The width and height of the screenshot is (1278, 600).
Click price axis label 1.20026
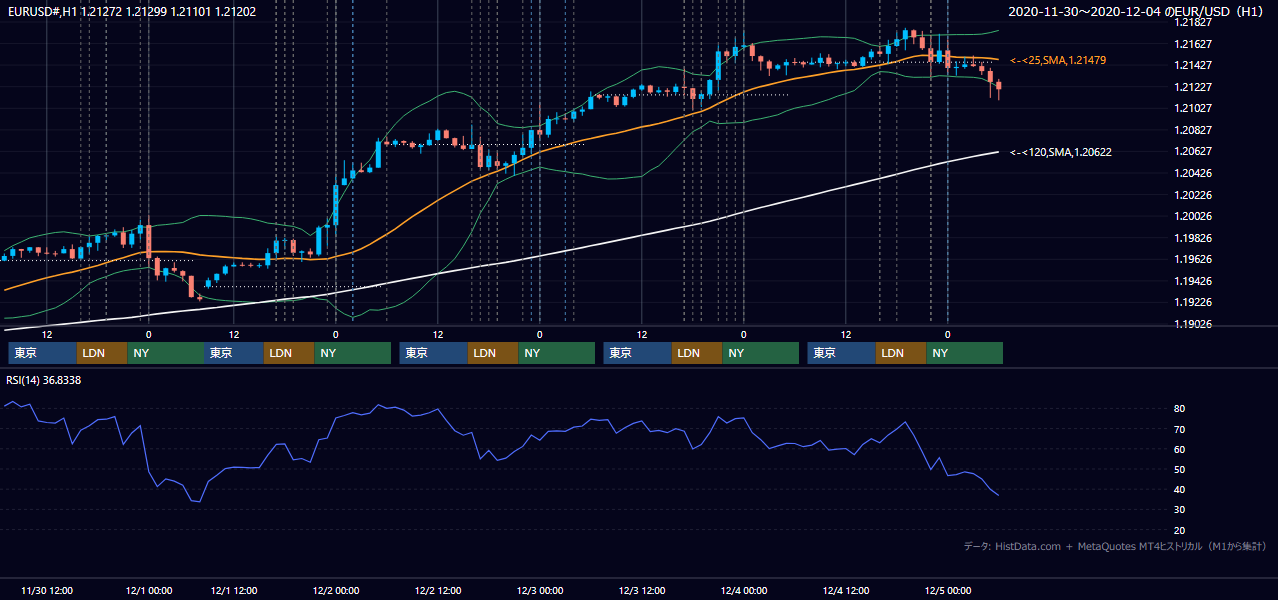click(1193, 216)
